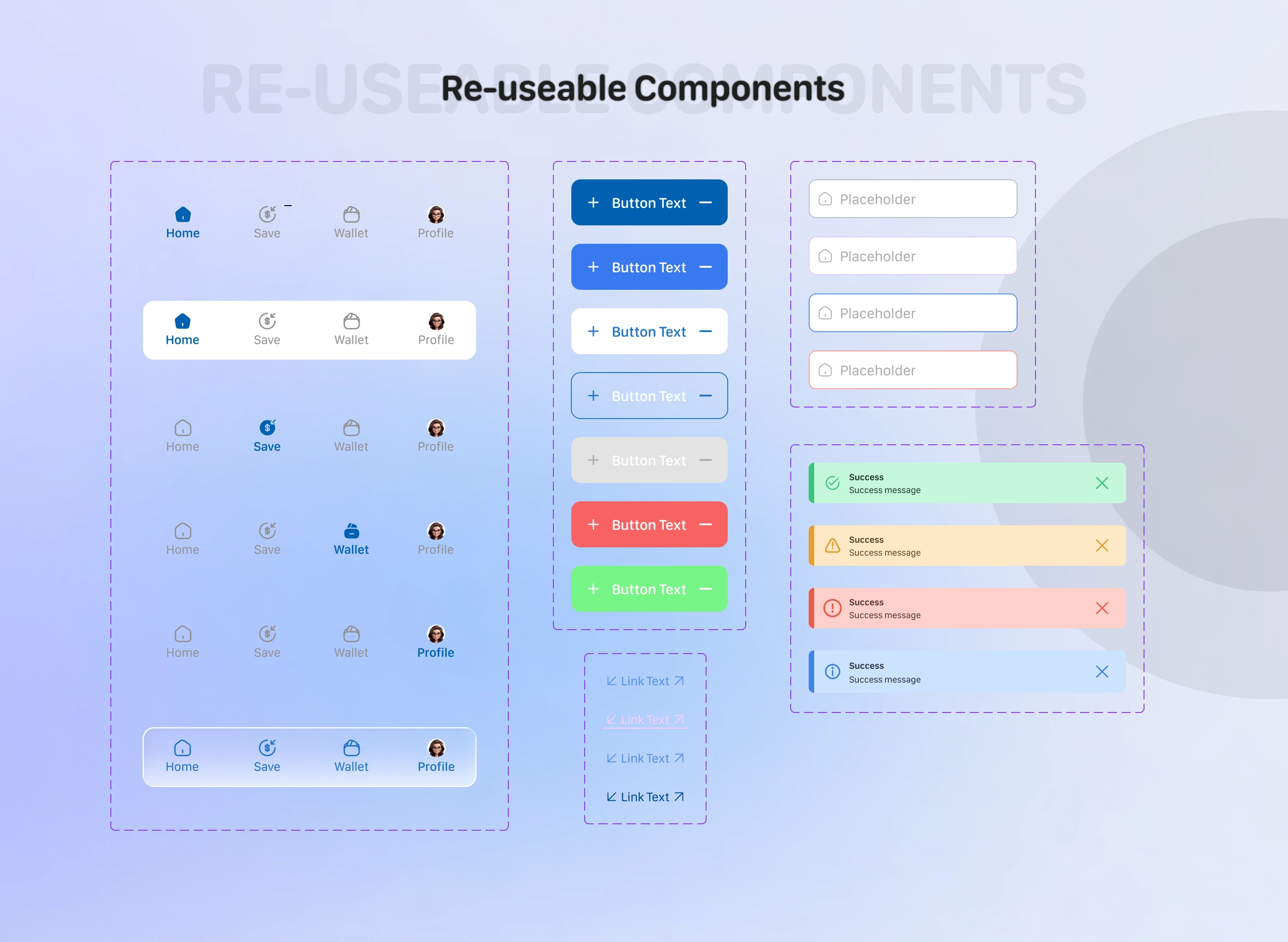This screenshot has height=942, width=1288.
Task: Focus the blue-bordered Placeholder input field
Action: point(912,313)
